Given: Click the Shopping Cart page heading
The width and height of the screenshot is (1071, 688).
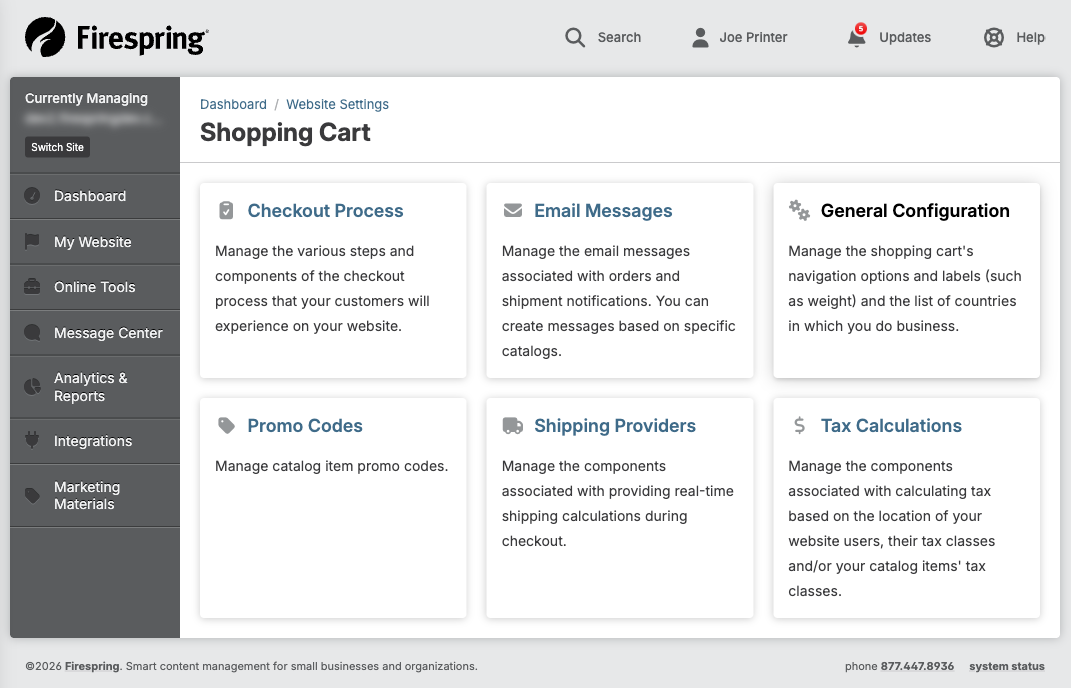Looking at the screenshot, I should 286,133.
